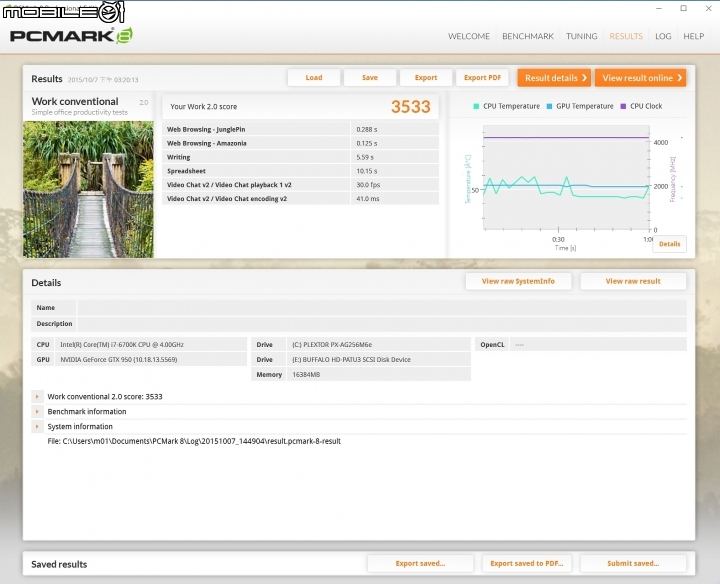Open the LOG tab

click(663, 36)
